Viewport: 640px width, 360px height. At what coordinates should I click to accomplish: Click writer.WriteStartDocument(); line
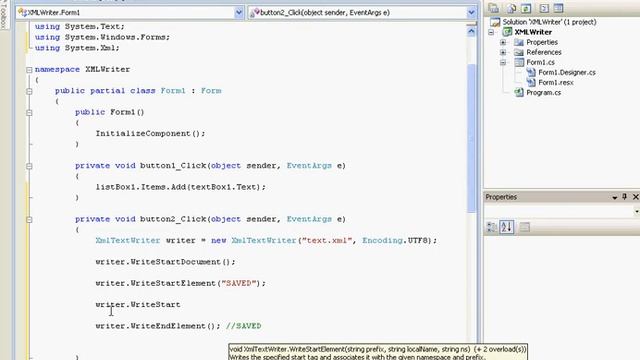[x=165, y=262]
